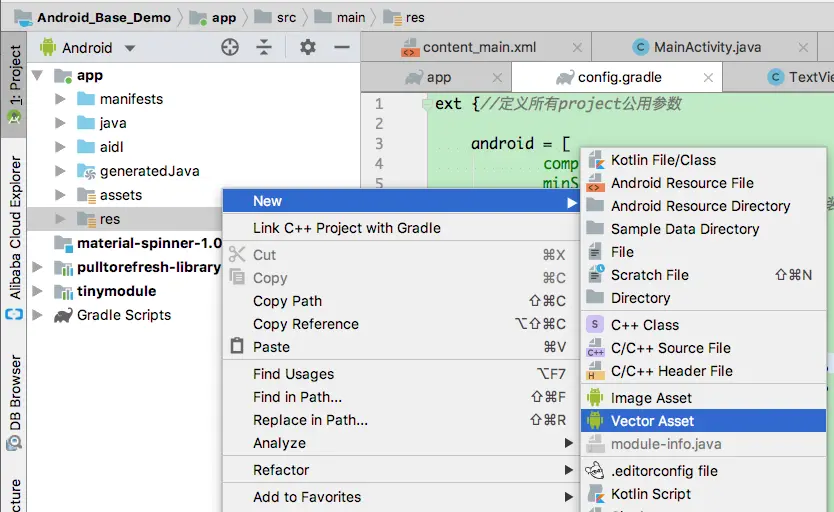Expand the java folder
This screenshot has height=512, width=834.
pos(60,123)
